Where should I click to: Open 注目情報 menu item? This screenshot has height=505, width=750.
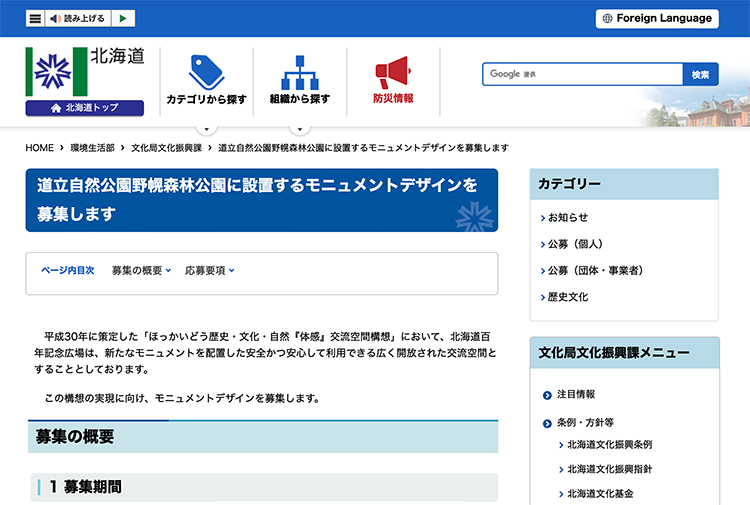[x=576, y=395]
